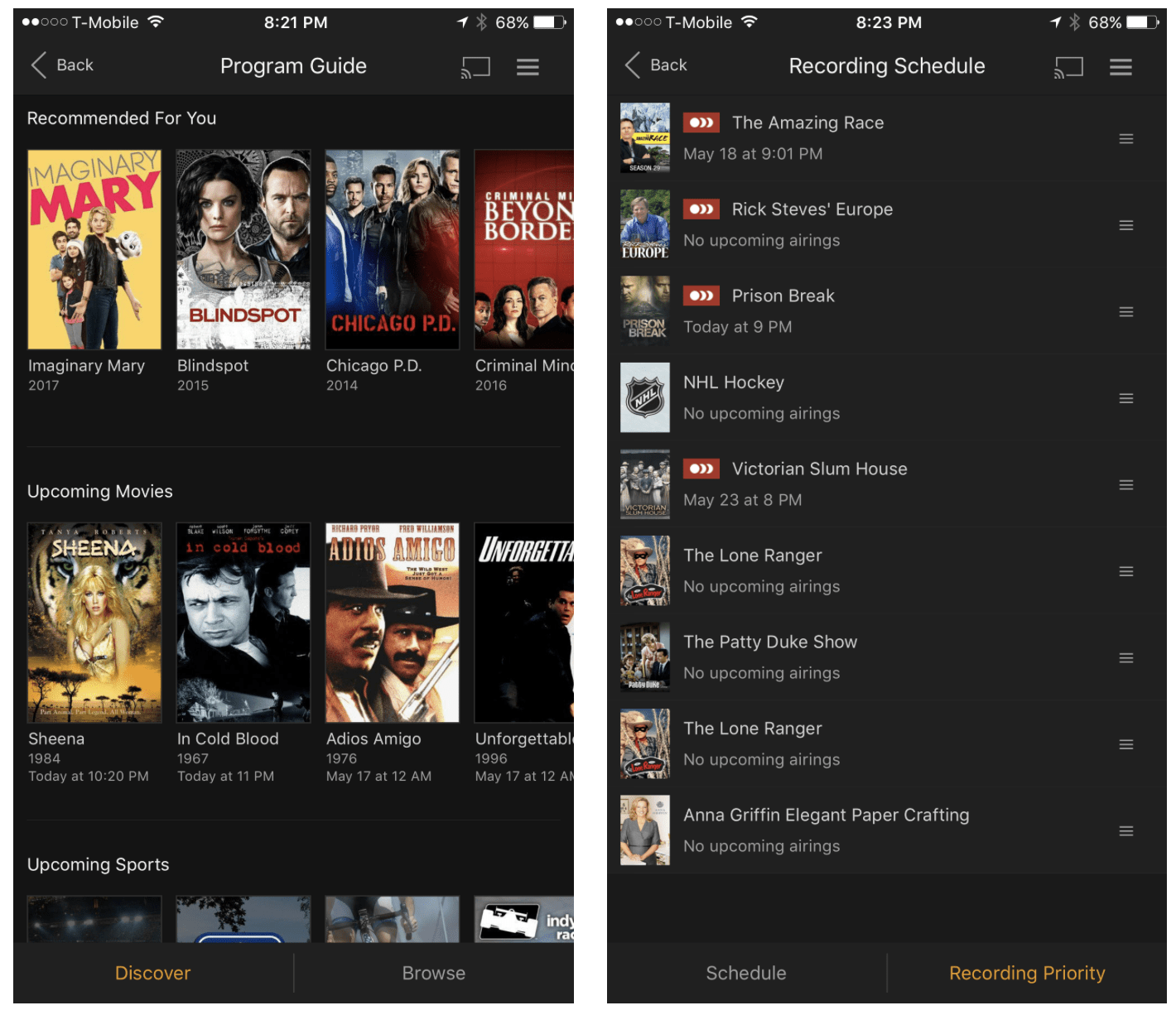This screenshot has width=1176, height=1015.
Task: Tap the battery level indicator
Action: pyautogui.click(x=551, y=22)
